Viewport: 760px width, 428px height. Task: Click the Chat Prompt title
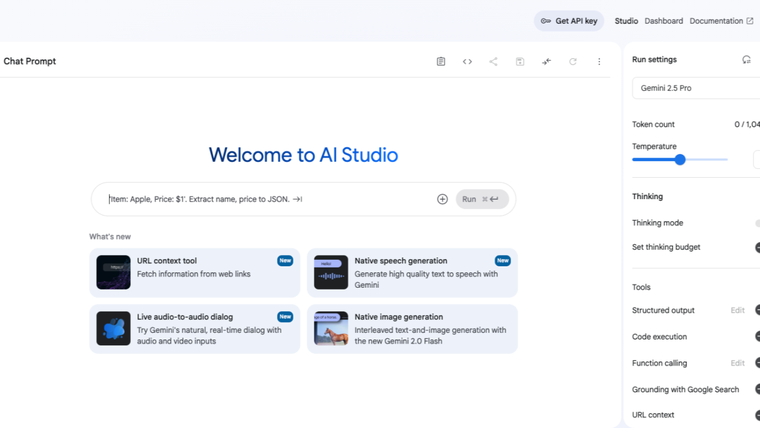click(30, 62)
